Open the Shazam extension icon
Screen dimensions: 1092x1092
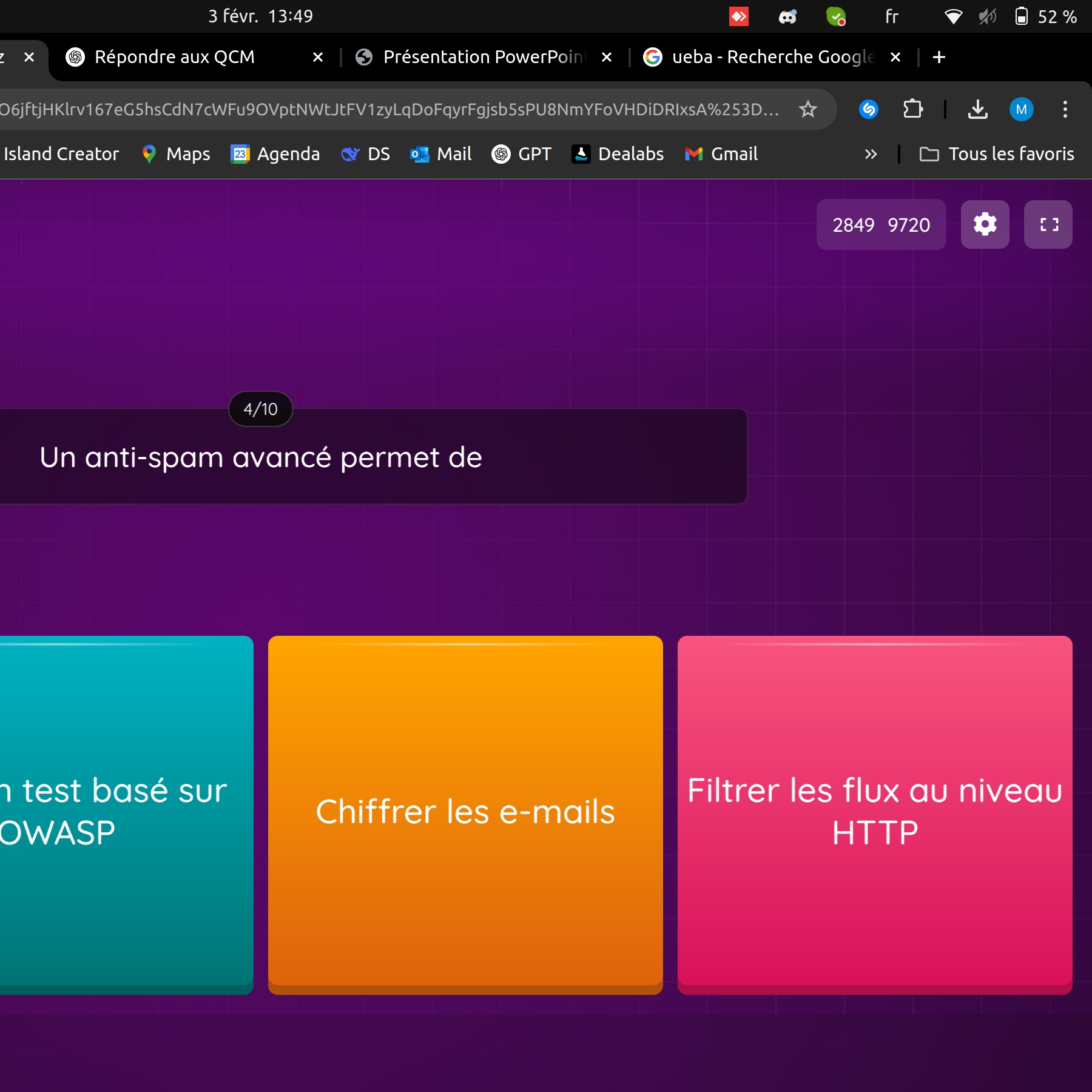(x=869, y=109)
